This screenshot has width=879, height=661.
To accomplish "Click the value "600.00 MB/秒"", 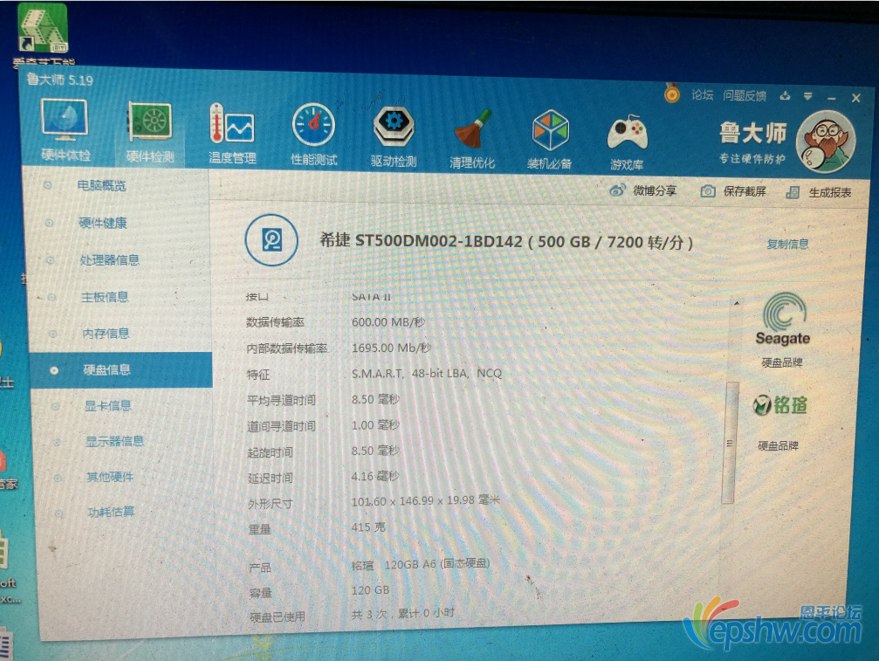I will tap(388, 322).
